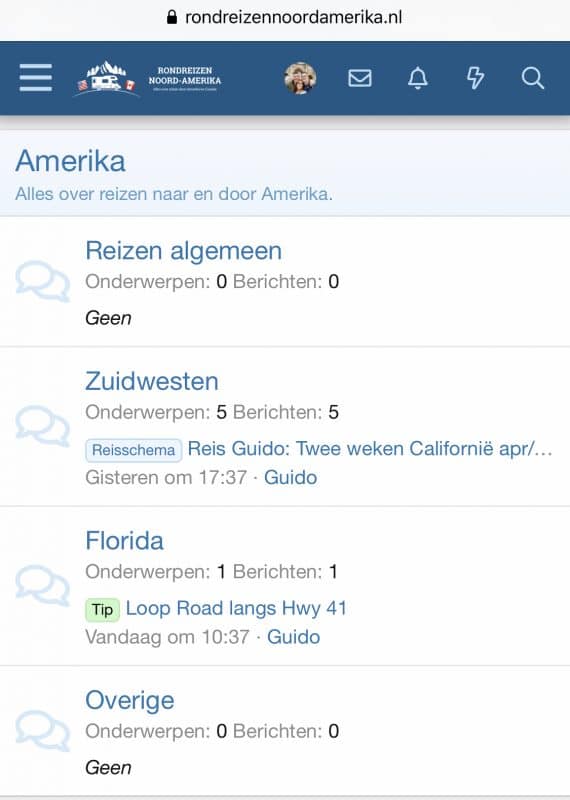Open the Reizen algemeen forum
Viewport: 570px width, 800px height.
coord(183,251)
